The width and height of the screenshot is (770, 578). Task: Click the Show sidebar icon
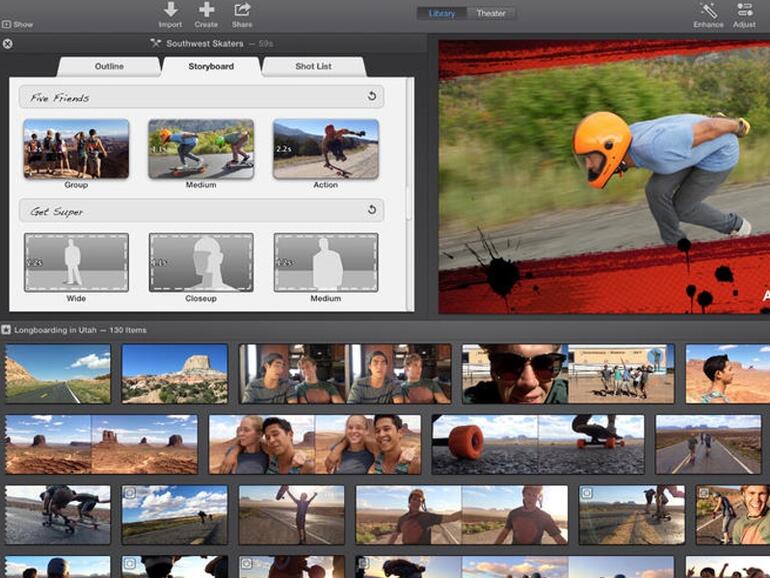[6, 24]
